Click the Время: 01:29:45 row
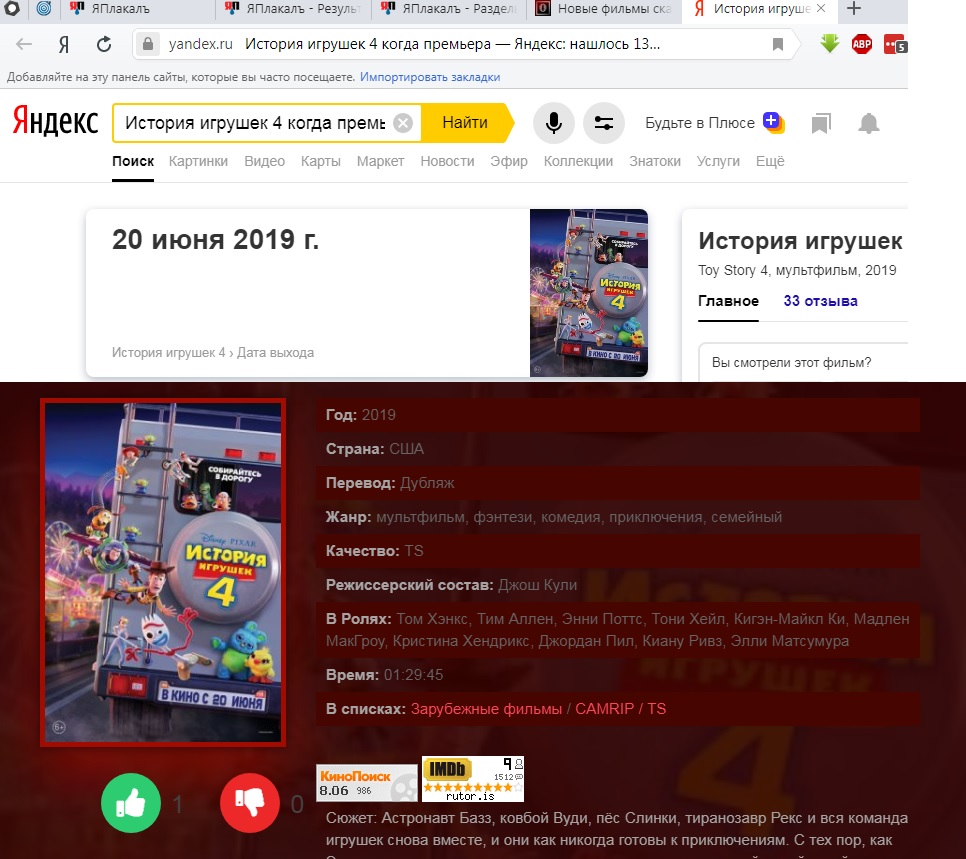The height and width of the screenshot is (859, 966). [618, 675]
